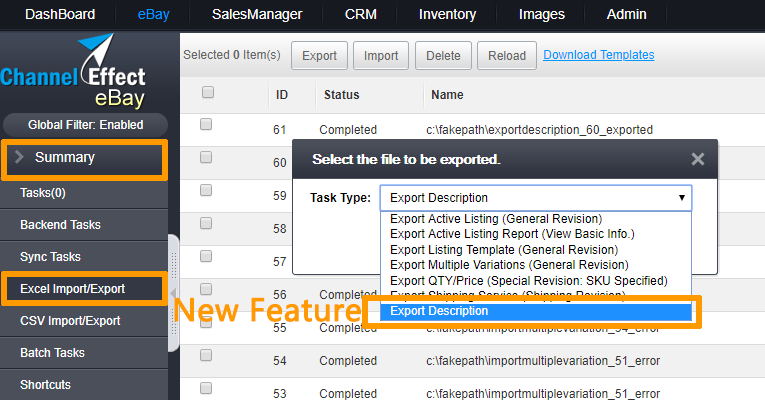The width and height of the screenshot is (765, 400).
Task: Toggle Global Filter: Enabled button
Action: point(85,125)
